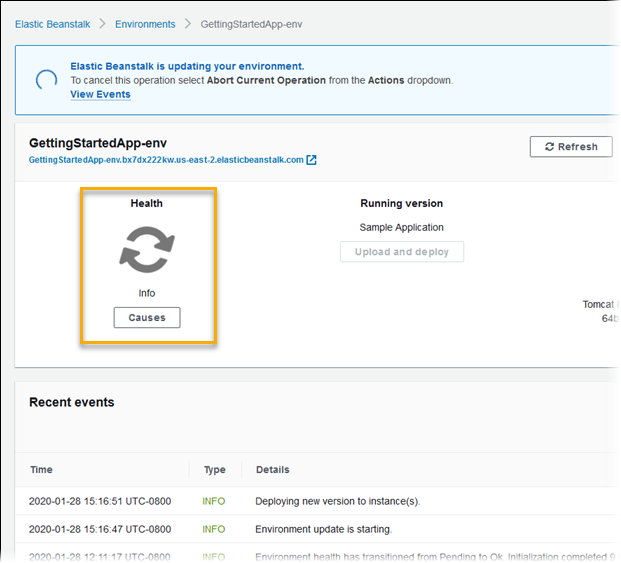Click the external link icon beside environment URL
621x563 pixels.
point(312,160)
